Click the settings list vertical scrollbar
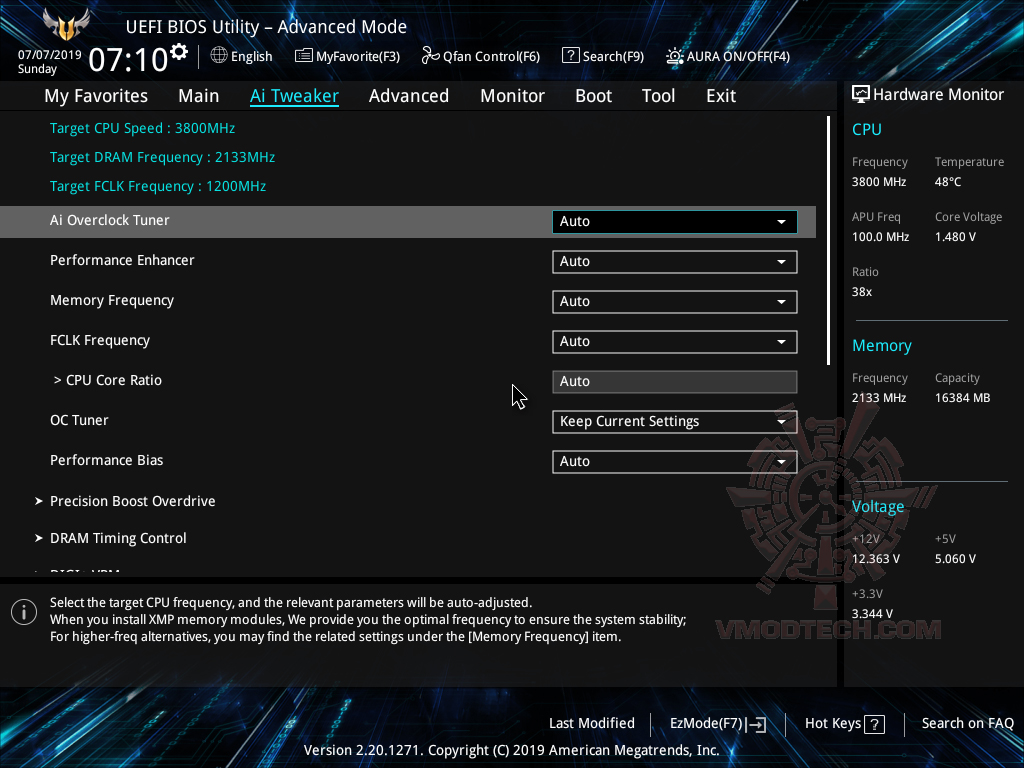 coord(828,240)
